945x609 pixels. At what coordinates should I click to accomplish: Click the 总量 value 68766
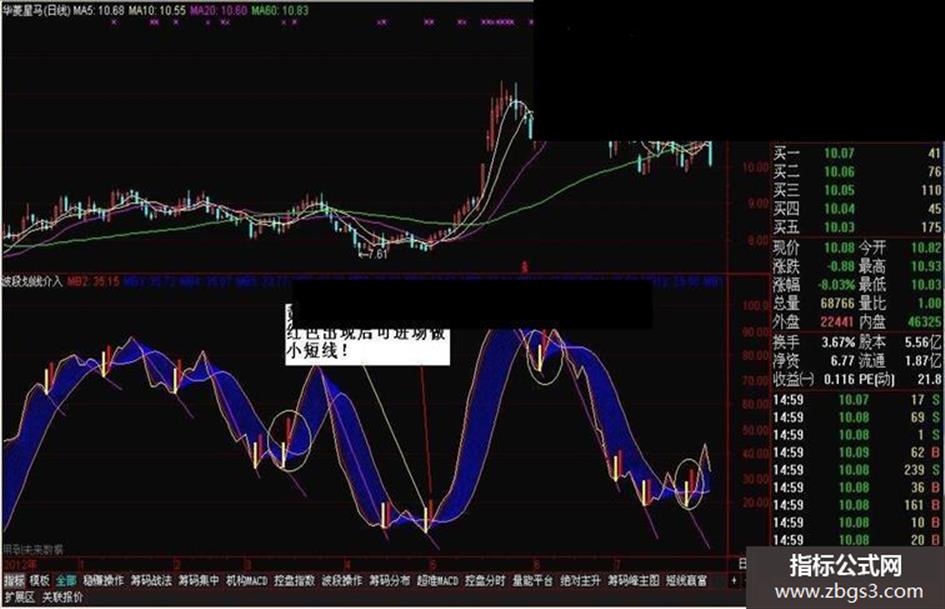click(x=837, y=303)
